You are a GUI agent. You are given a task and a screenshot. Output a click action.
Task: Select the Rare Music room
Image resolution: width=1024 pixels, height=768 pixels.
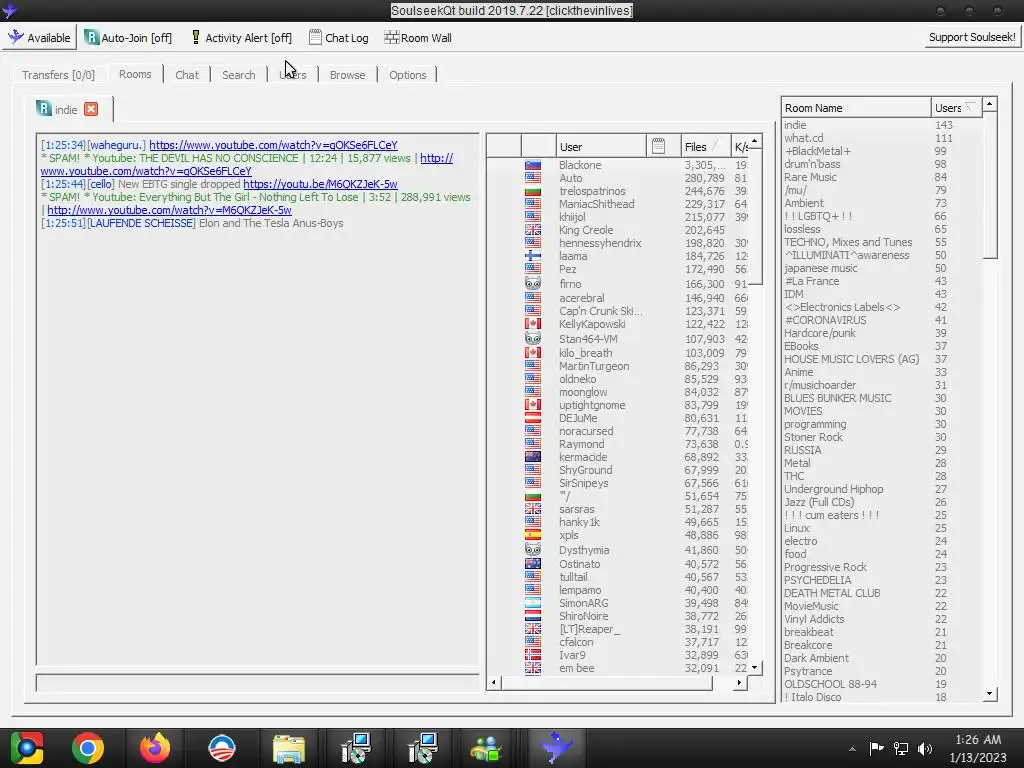[x=810, y=177]
